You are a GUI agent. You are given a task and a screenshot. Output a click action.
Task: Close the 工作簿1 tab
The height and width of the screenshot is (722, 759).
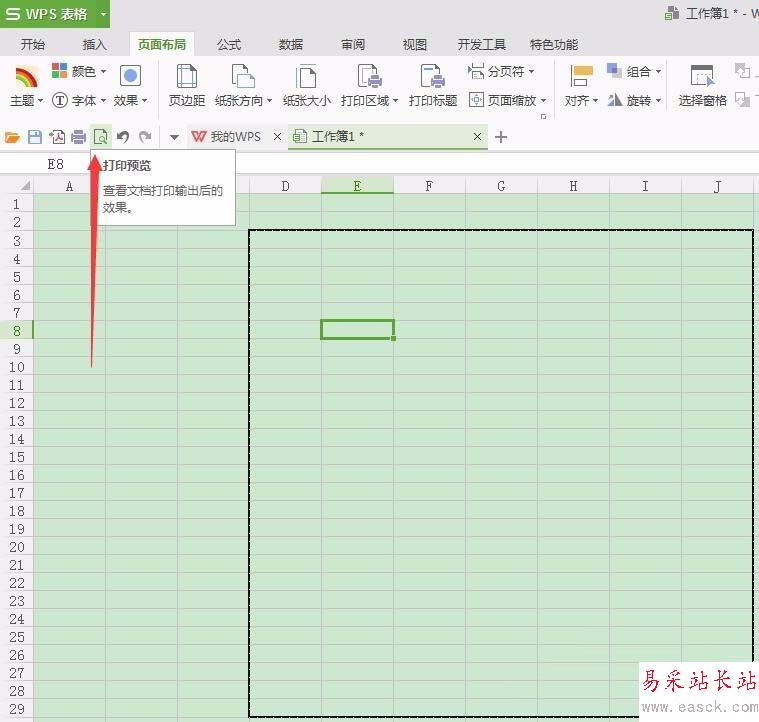[477, 137]
